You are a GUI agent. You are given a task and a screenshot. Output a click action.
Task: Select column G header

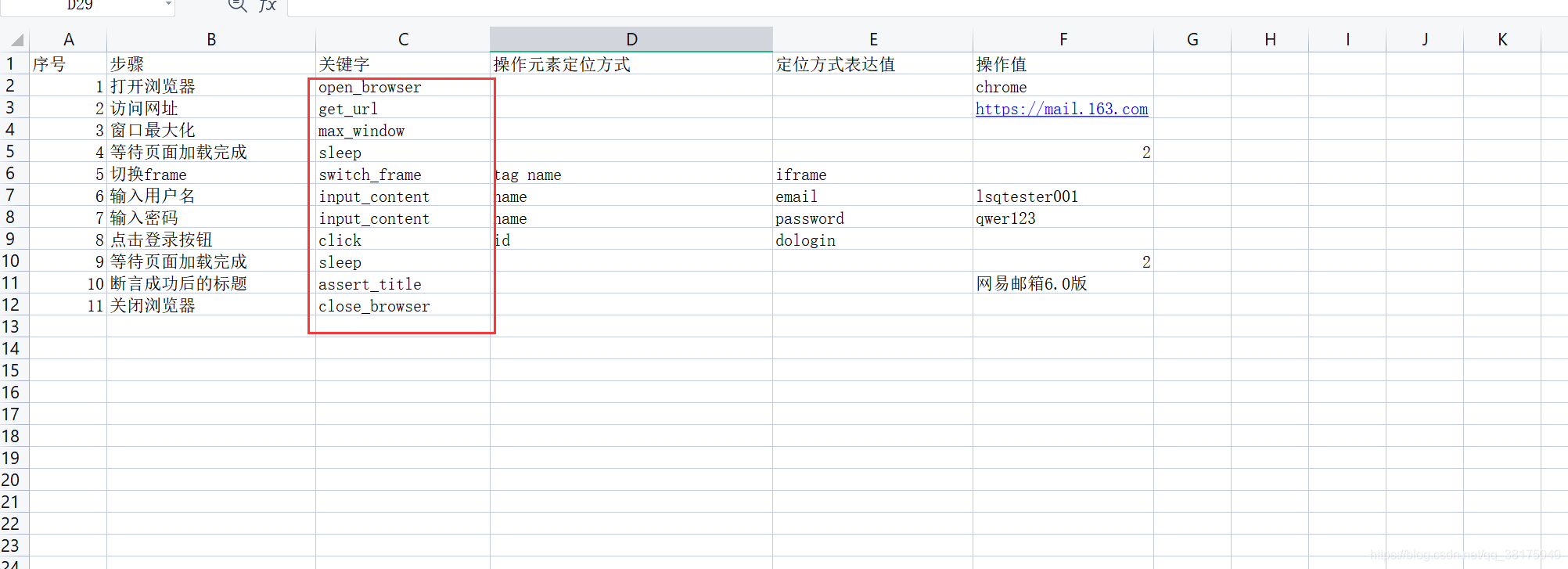click(x=1192, y=39)
